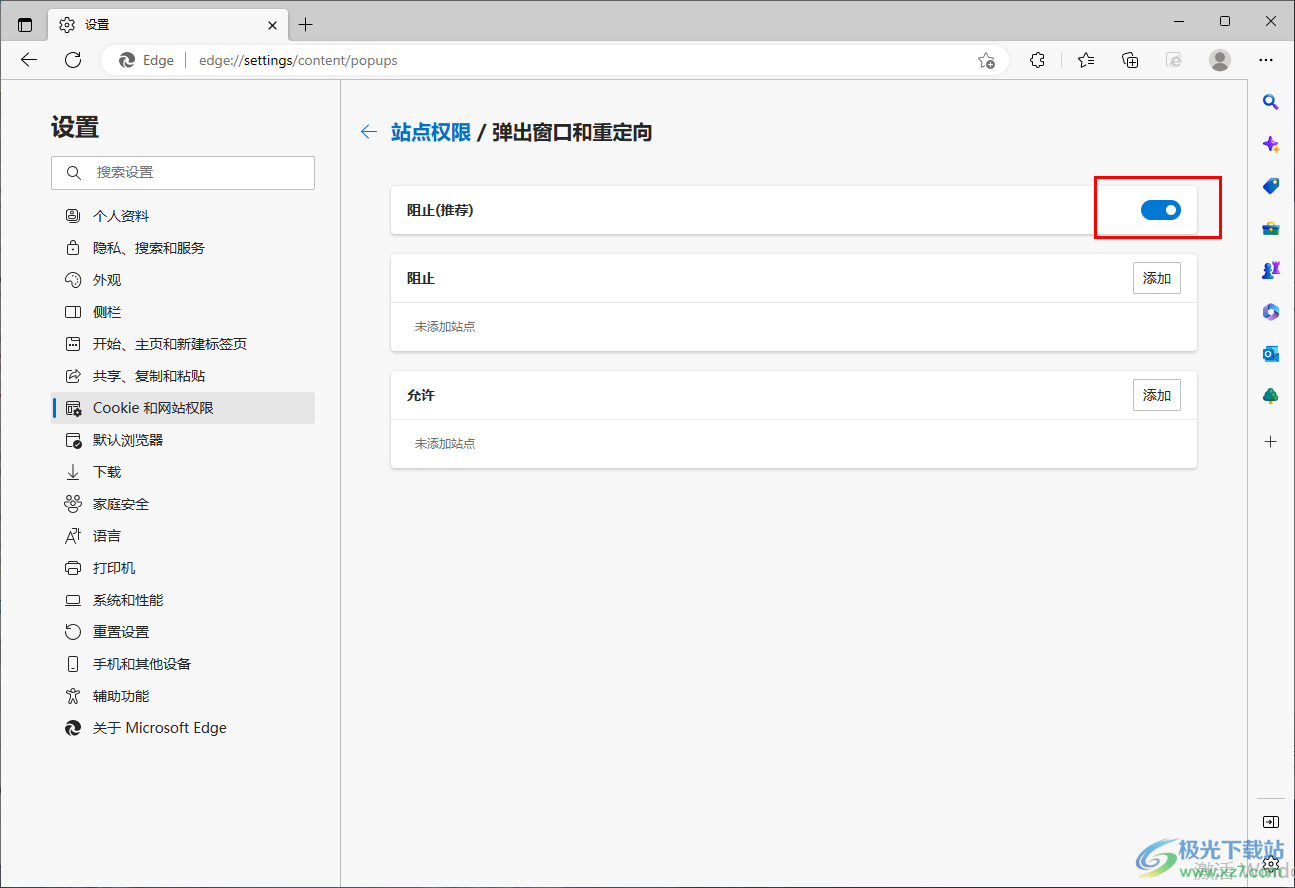The height and width of the screenshot is (888, 1295).
Task: Refresh the page with reload icon
Action: coord(73,60)
